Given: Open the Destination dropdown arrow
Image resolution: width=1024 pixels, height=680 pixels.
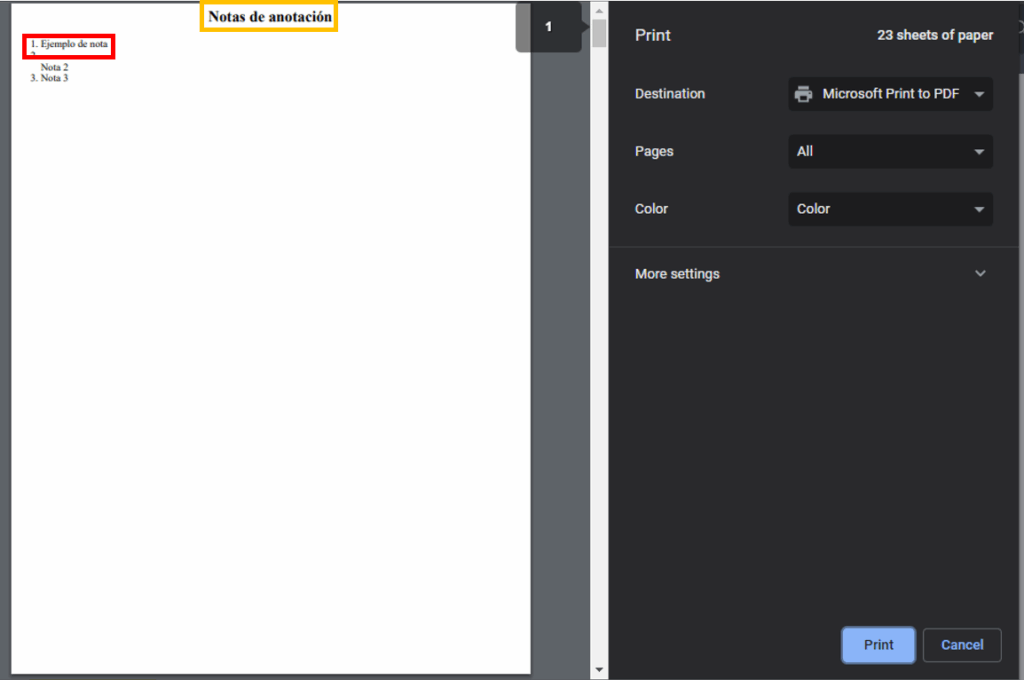Looking at the screenshot, I should pos(979,94).
